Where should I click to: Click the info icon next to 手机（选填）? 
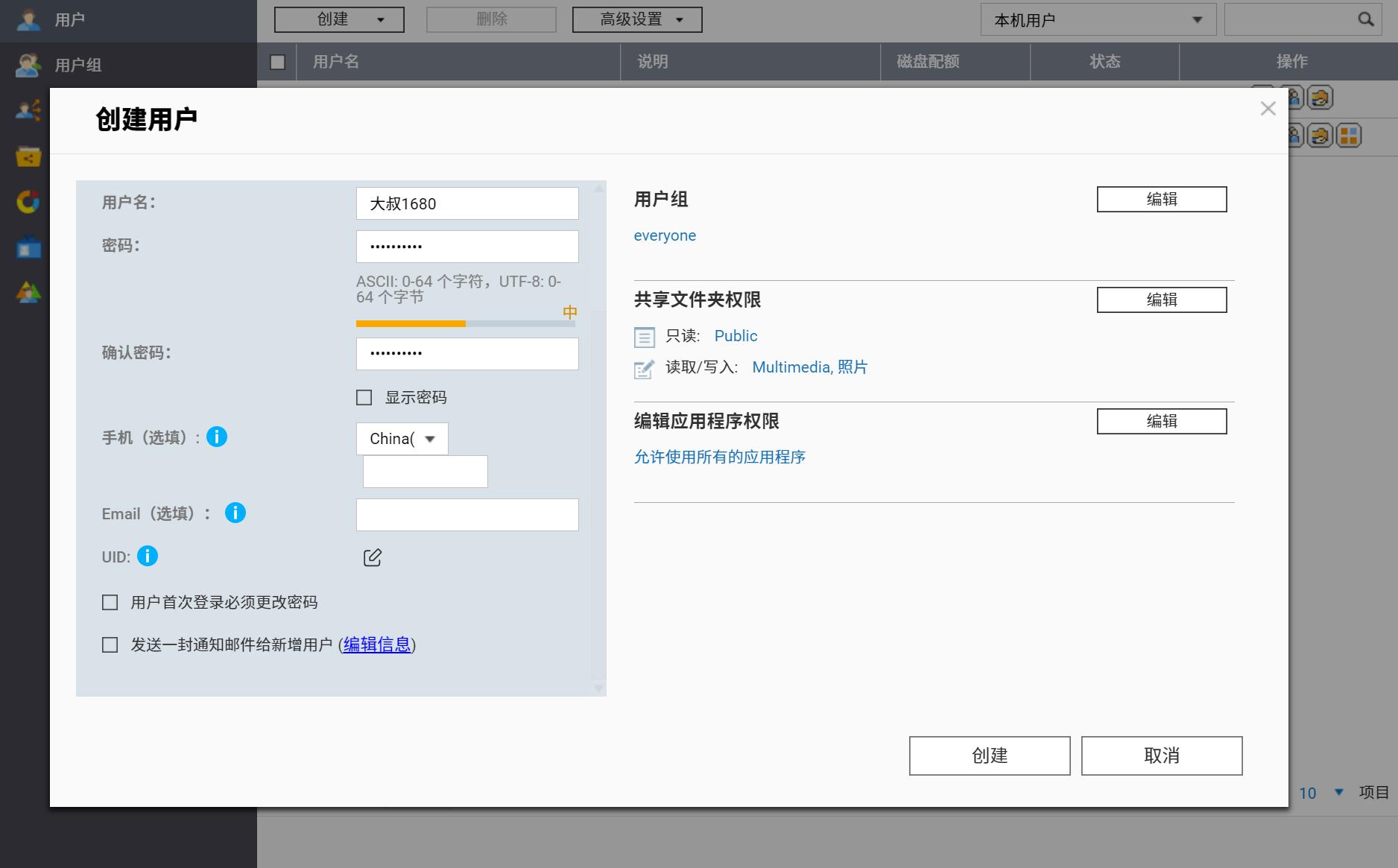click(218, 437)
